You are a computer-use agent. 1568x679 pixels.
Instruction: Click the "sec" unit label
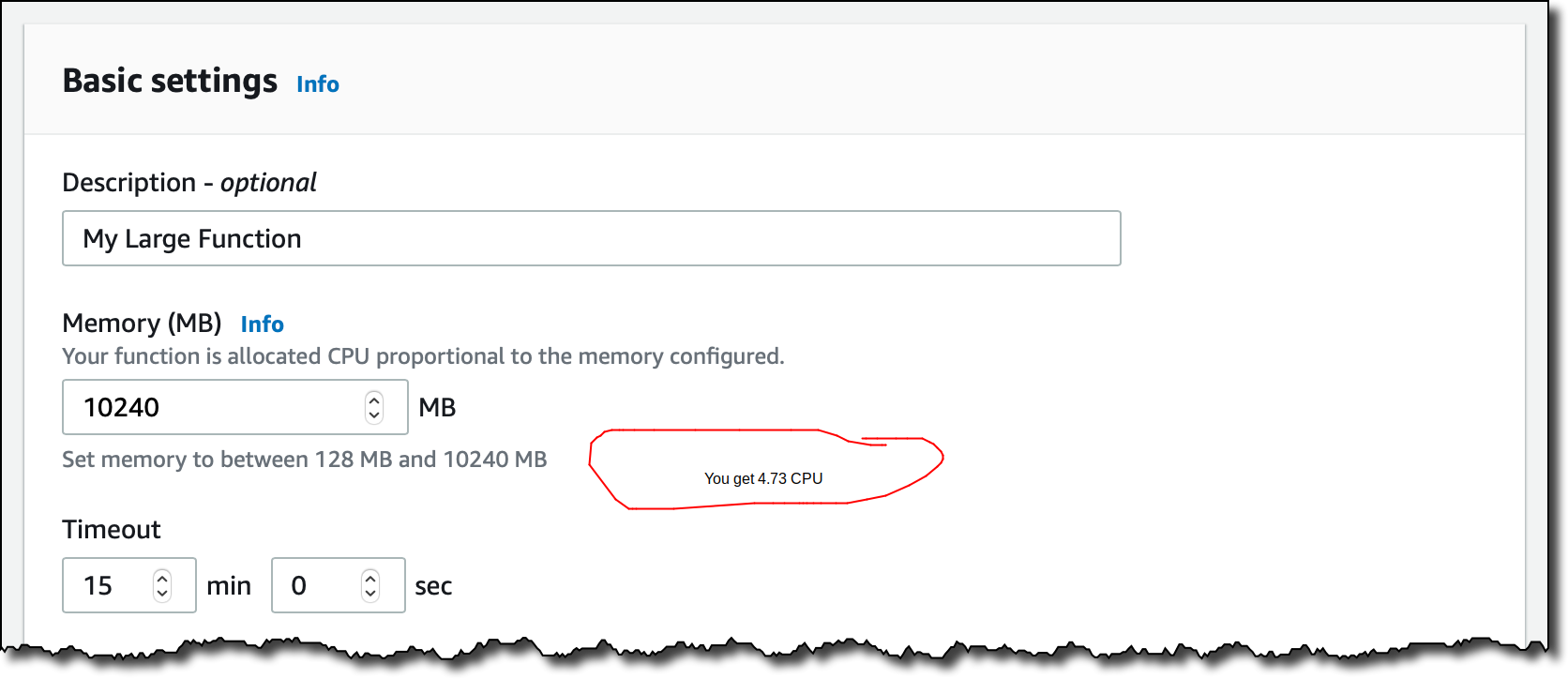coord(433,586)
